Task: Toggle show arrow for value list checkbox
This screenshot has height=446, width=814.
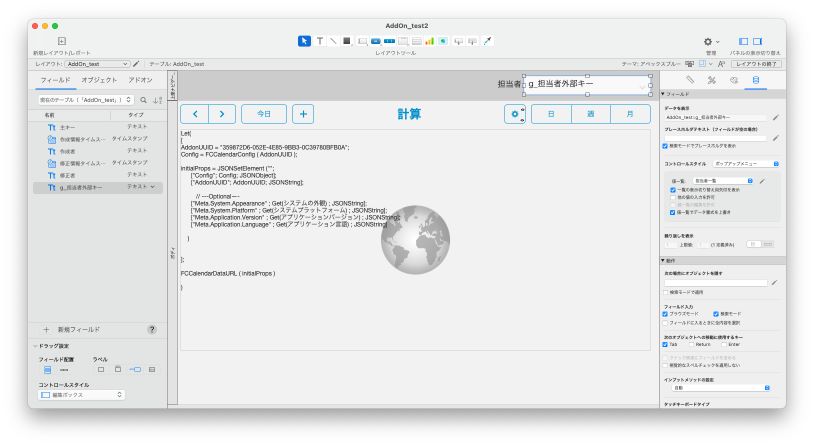Action: [x=673, y=190]
